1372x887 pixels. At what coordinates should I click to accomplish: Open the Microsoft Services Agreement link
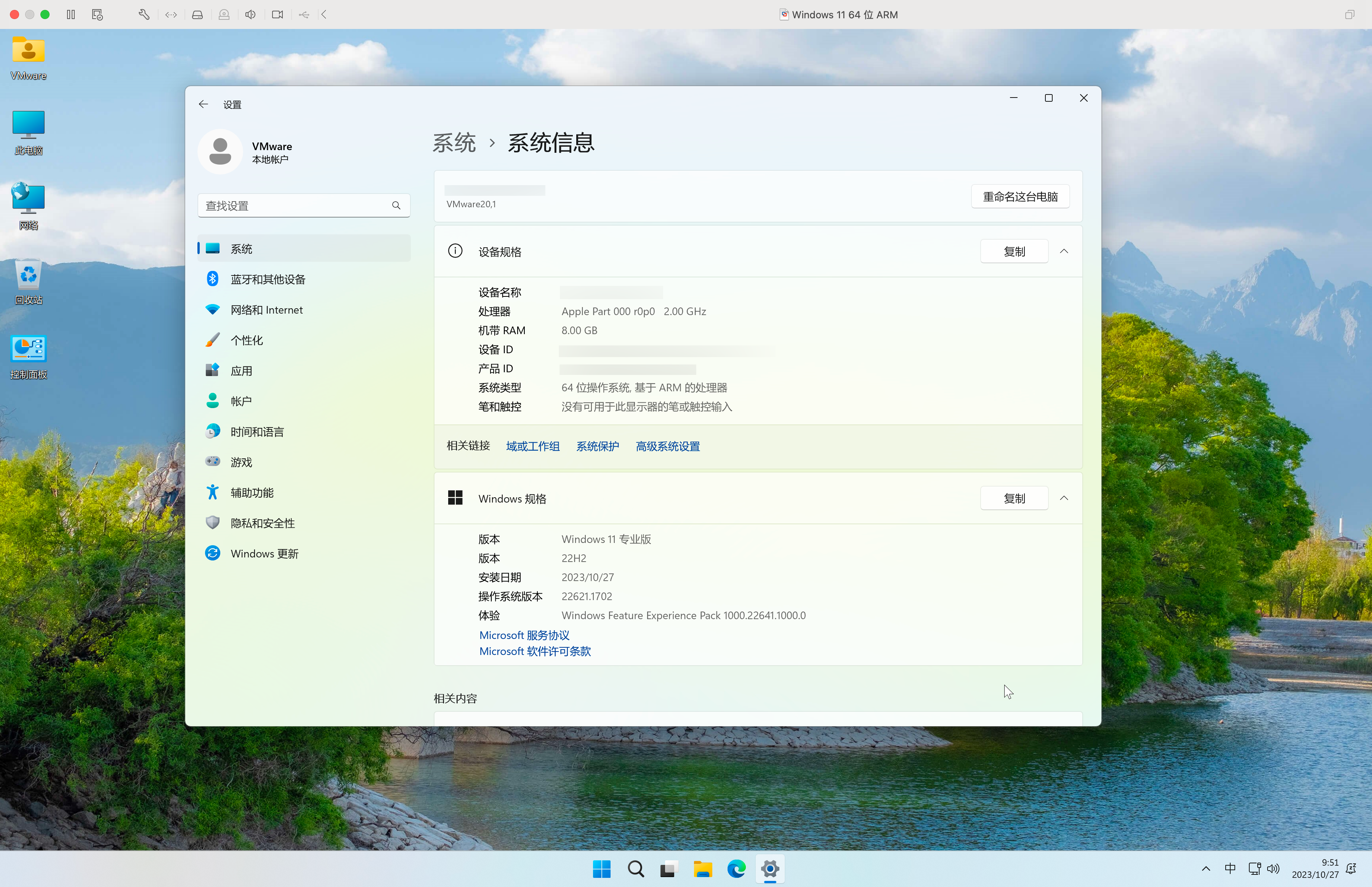524,635
